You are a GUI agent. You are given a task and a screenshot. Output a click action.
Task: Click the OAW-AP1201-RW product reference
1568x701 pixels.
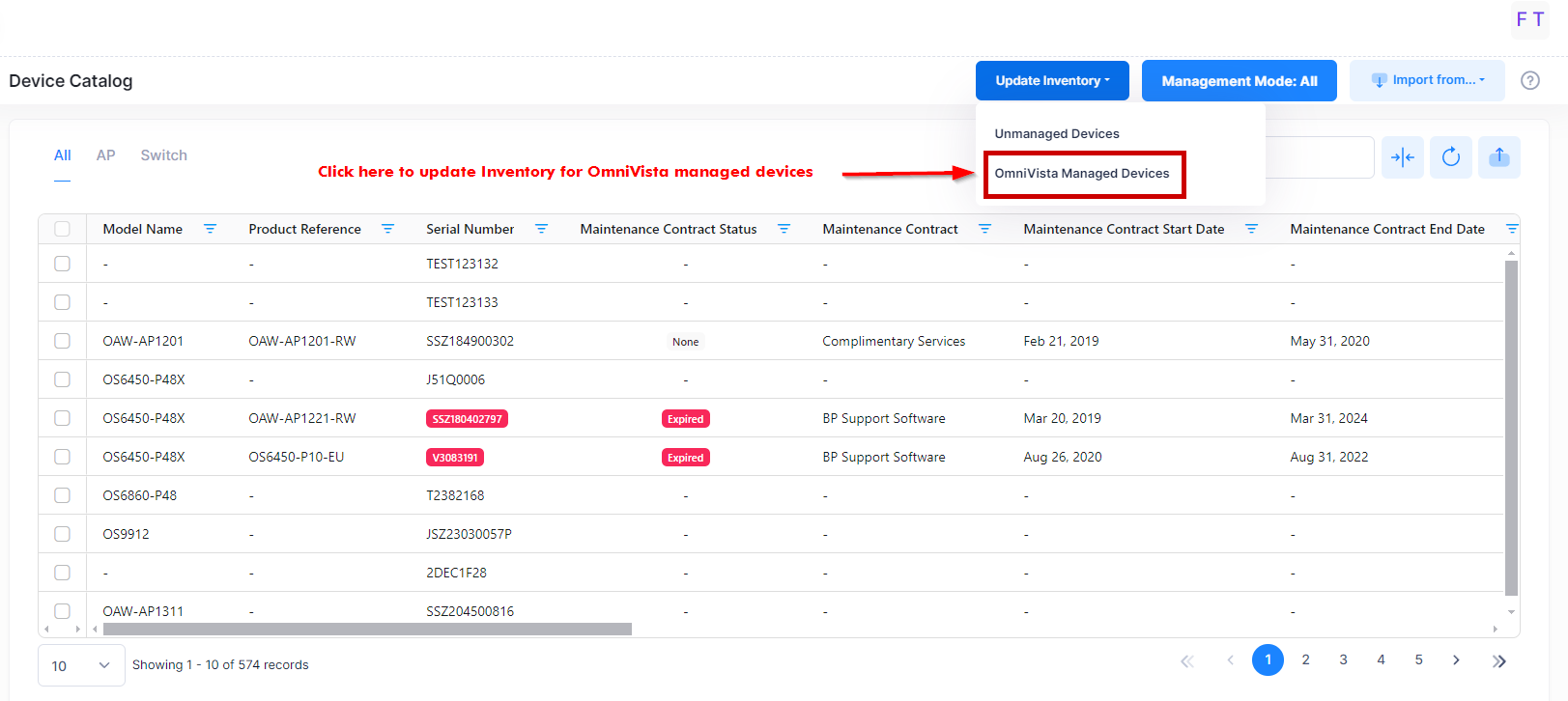302,341
